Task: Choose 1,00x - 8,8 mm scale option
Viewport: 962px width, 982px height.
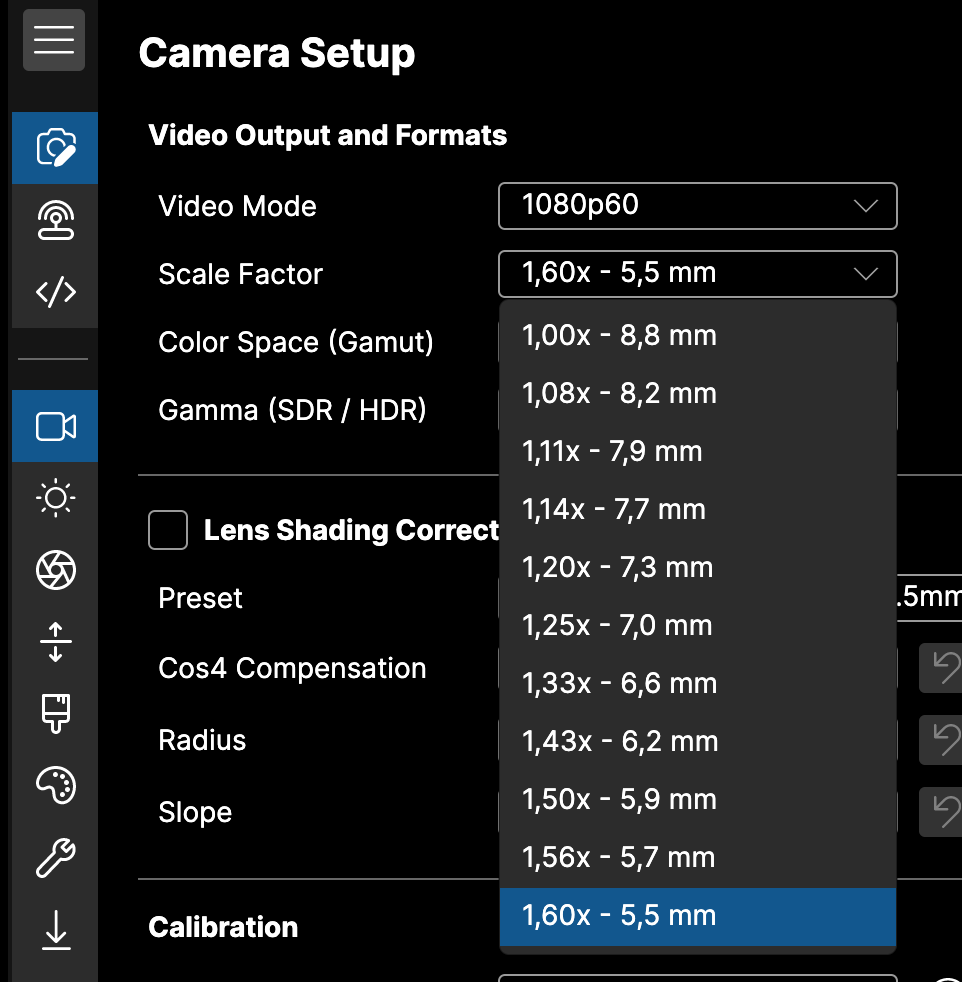Action: tap(697, 336)
